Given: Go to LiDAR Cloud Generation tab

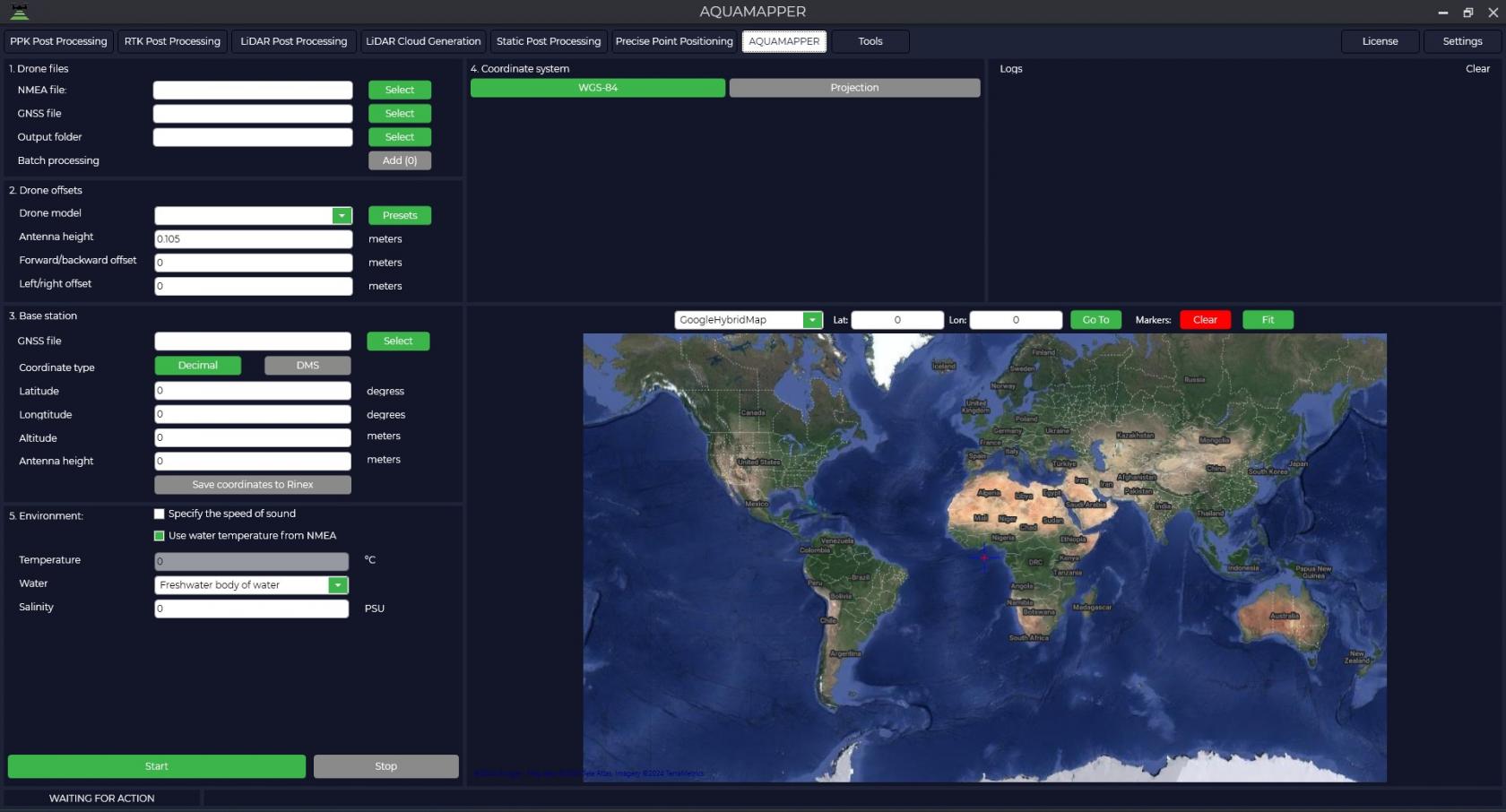Looking at the screenshot, I should [x=423, y=41].
